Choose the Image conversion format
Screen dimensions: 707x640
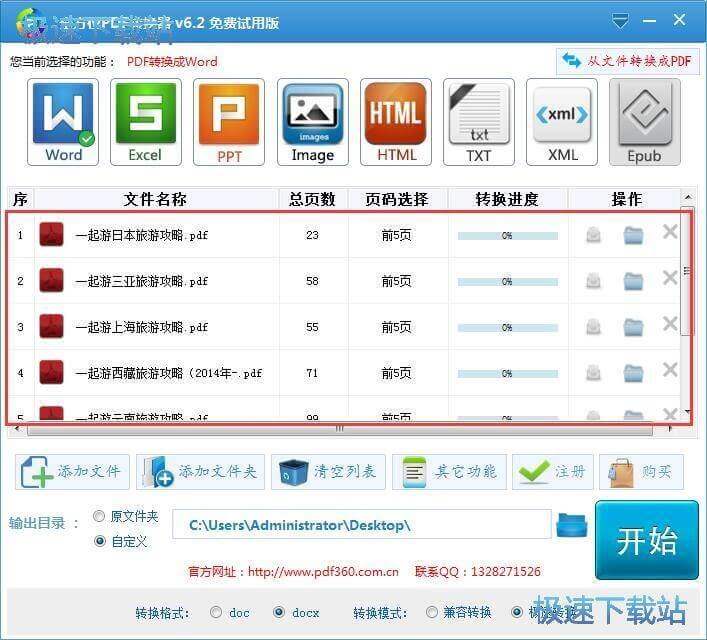(312, 122)
